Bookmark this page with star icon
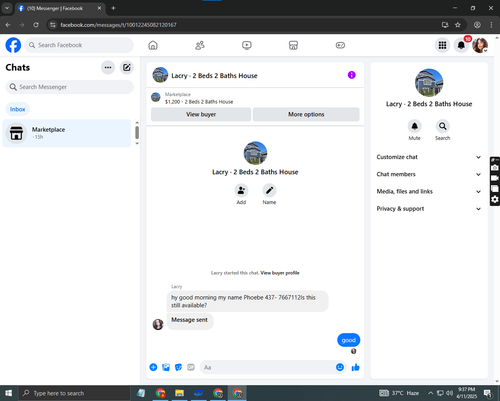The width and height of the screenshot is (500, 401). click(458, 25)
